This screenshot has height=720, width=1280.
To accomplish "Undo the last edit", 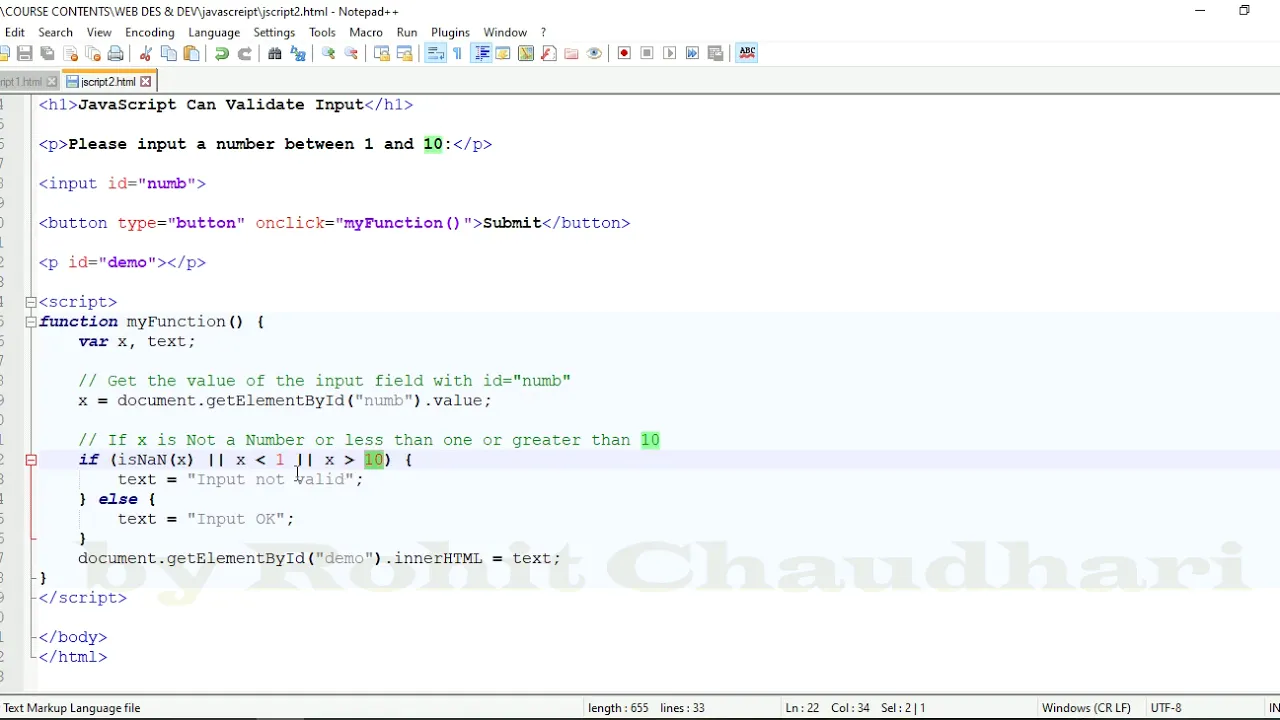I will tap(221, 53).
